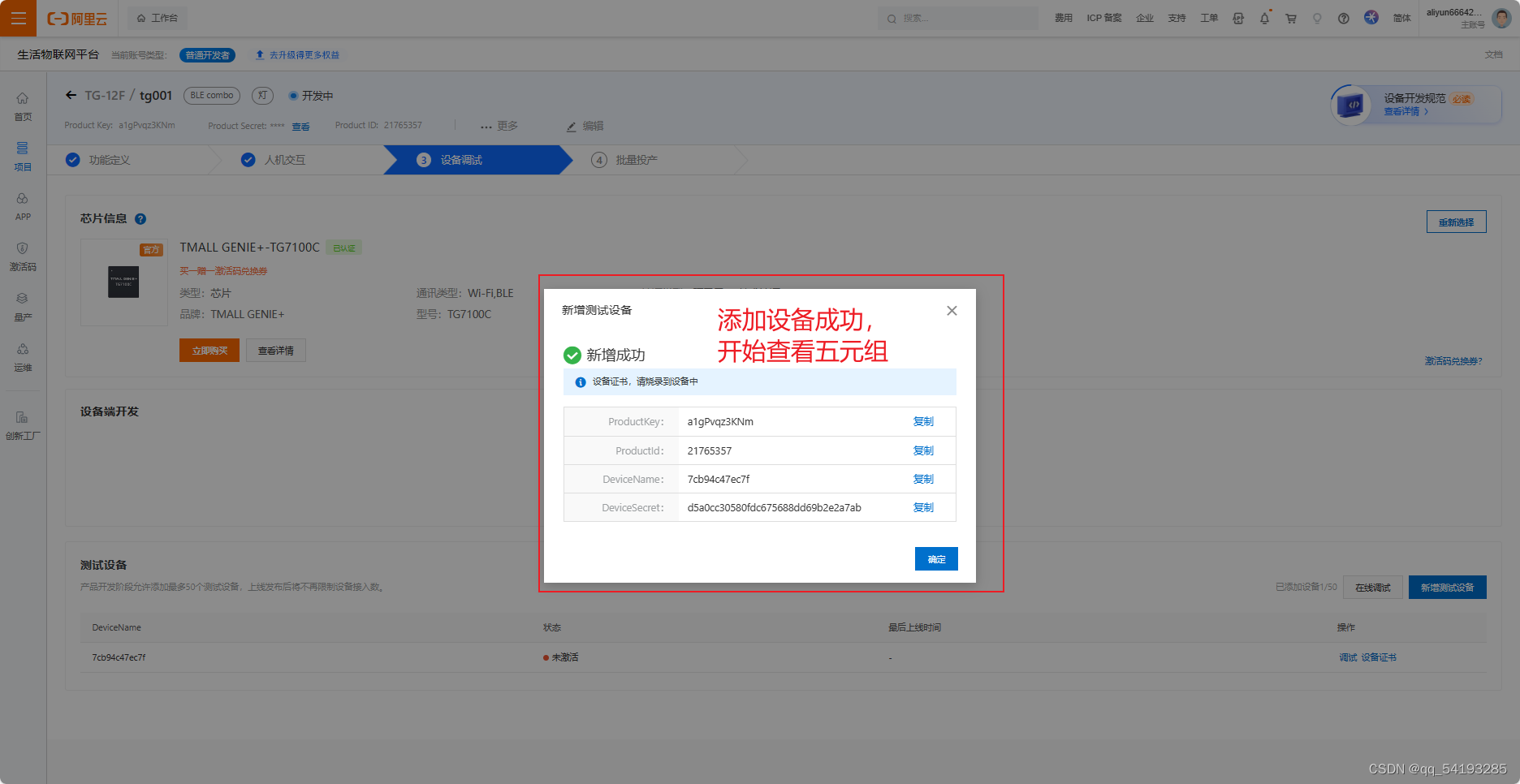Open the 费用 menu
The image size is (1520, 784).
[1064, 18]
